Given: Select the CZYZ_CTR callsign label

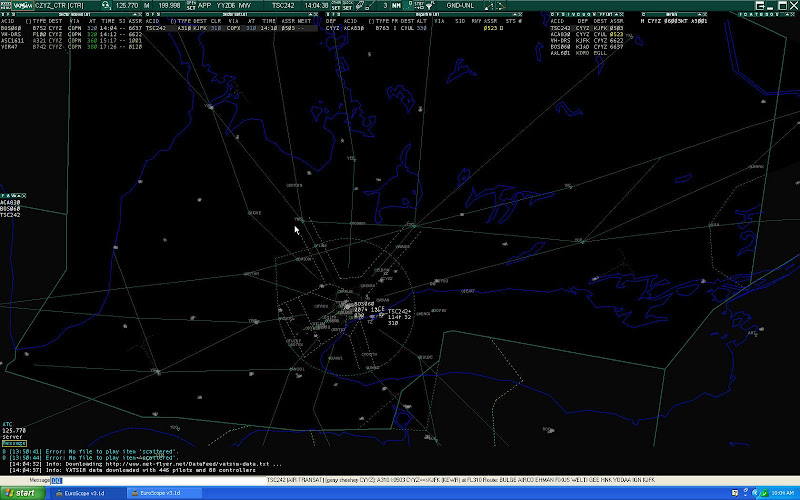Looking at the screenshot, I should 58,5.
